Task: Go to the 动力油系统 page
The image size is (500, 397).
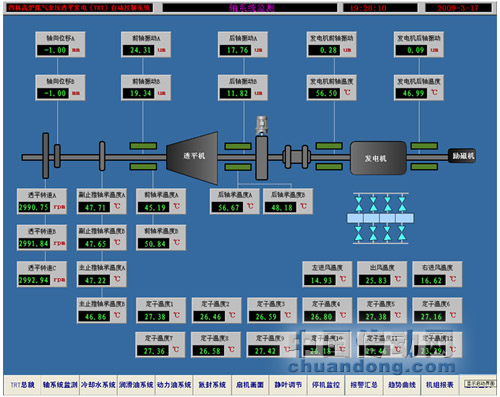Action: point(174,385)
